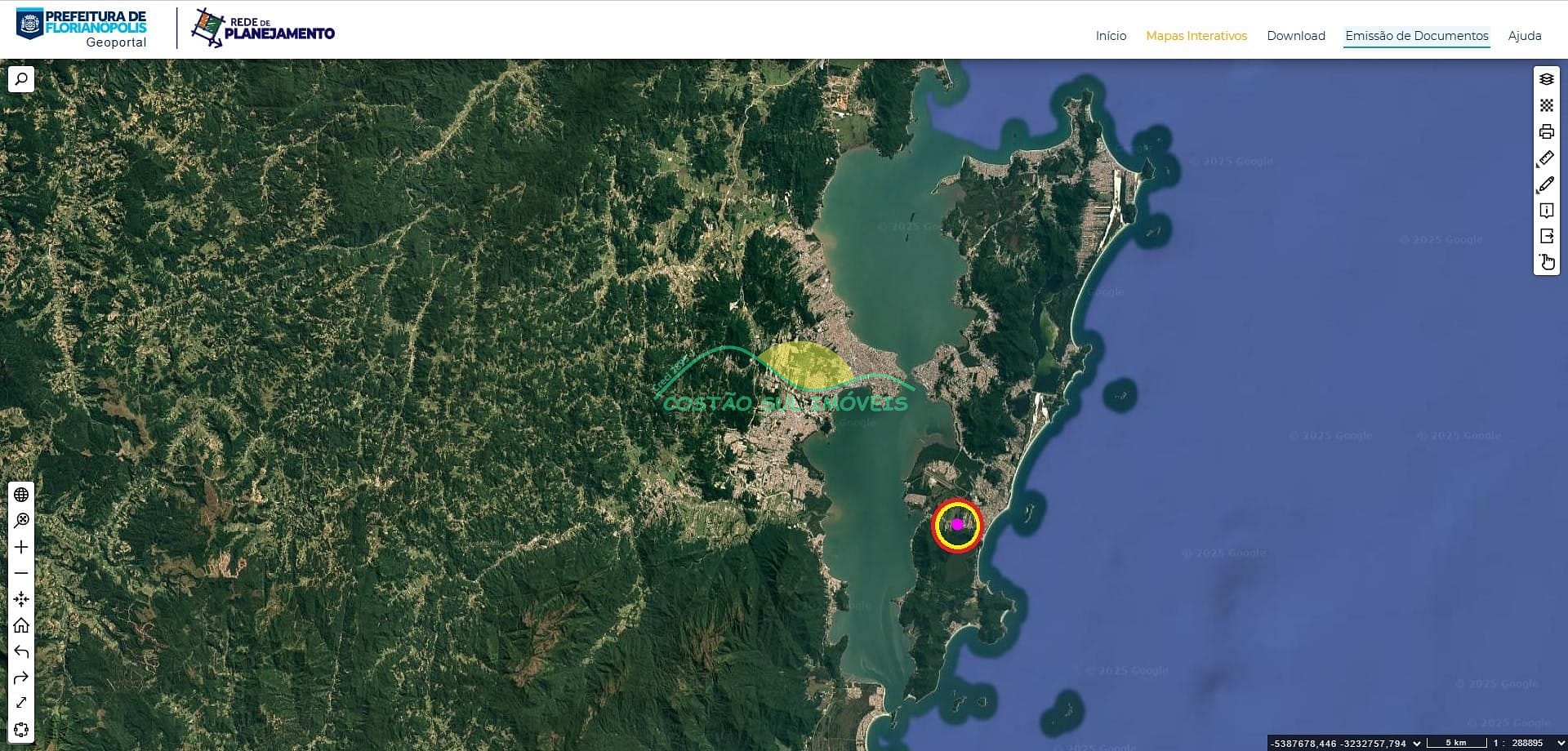
Task: Zoom in with the plus button
Action: click(x=21, y=547)
